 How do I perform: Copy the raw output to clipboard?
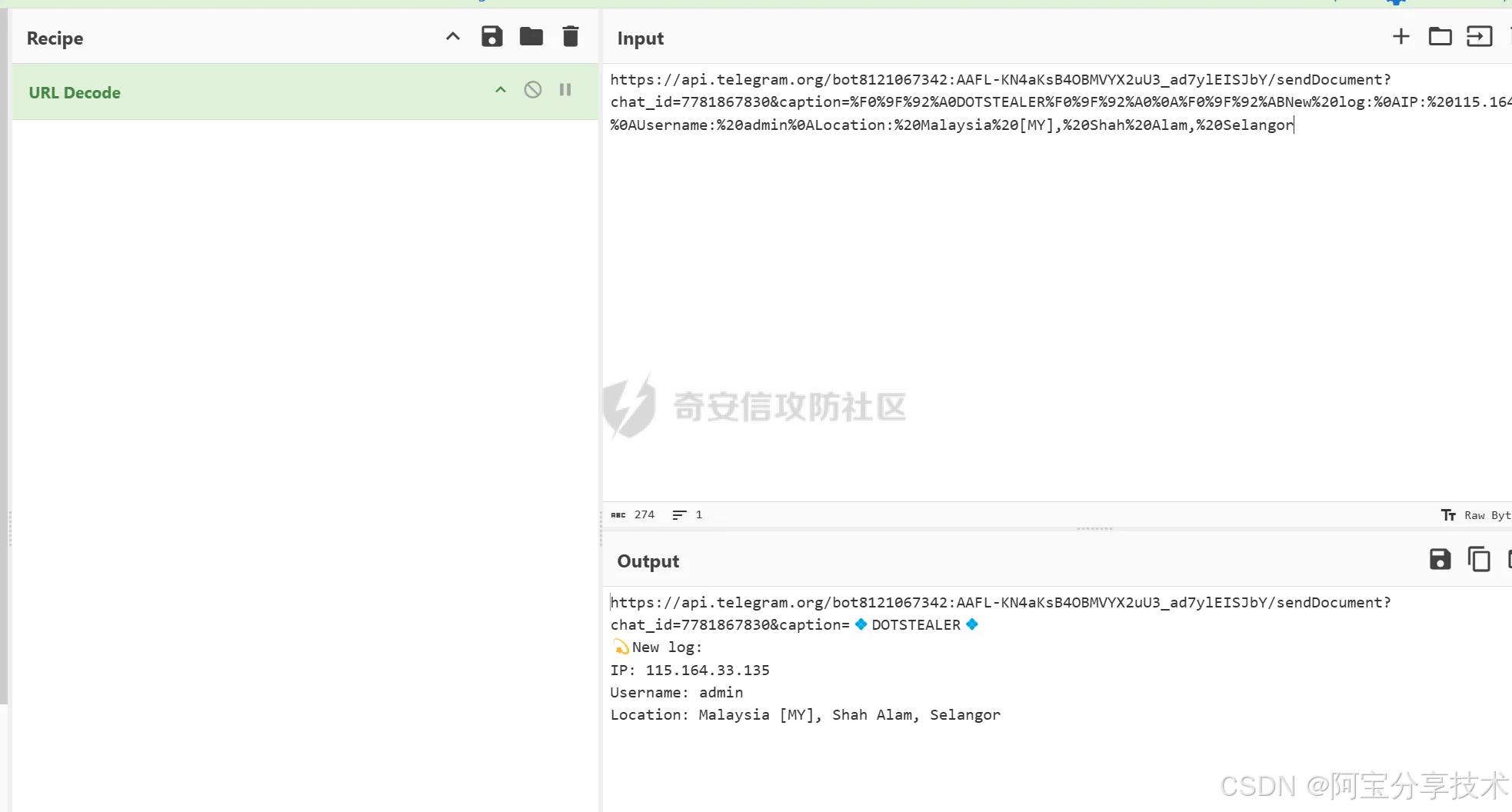[x=1479, y=560]
